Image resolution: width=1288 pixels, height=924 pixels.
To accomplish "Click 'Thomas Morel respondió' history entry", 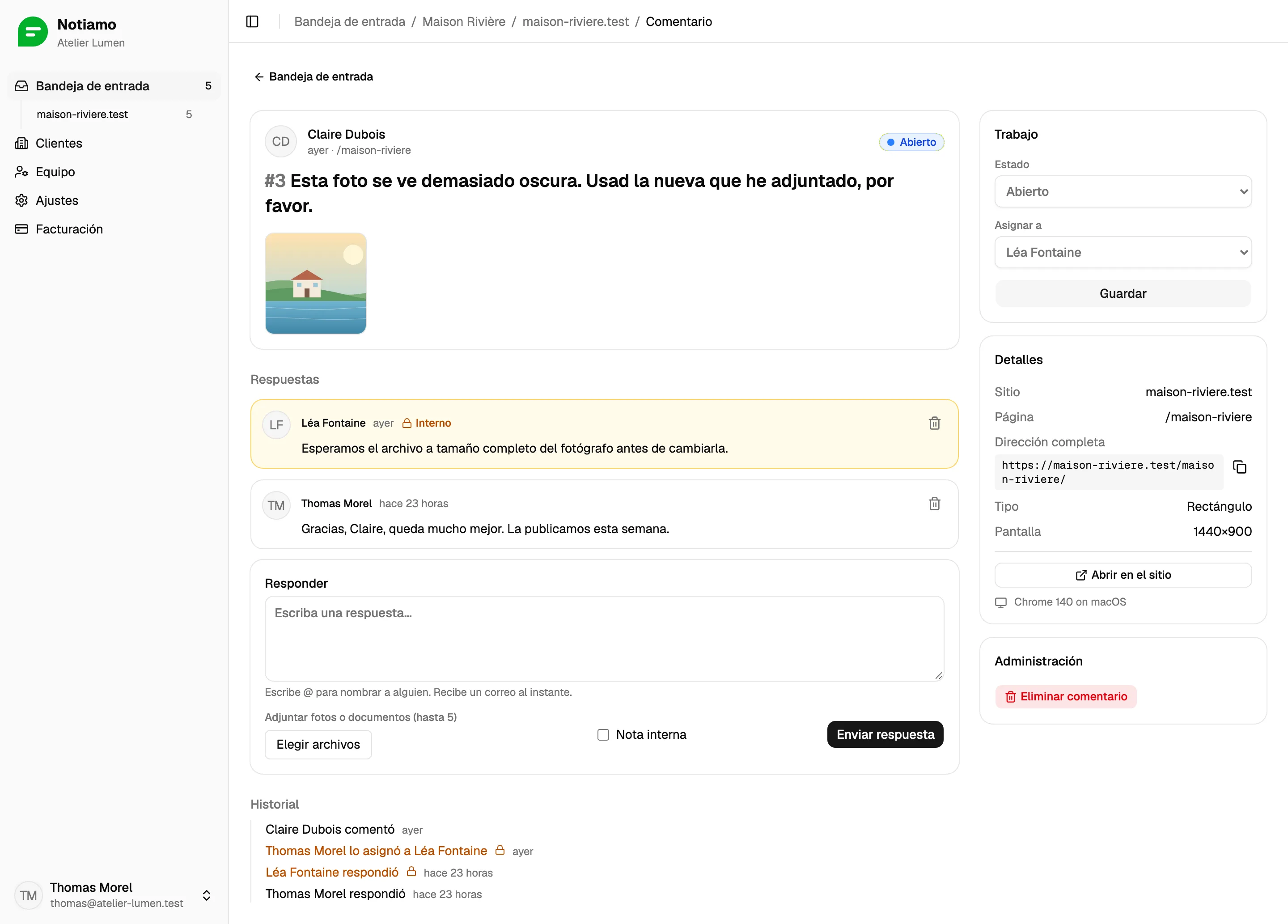I will tap(335, 894).
